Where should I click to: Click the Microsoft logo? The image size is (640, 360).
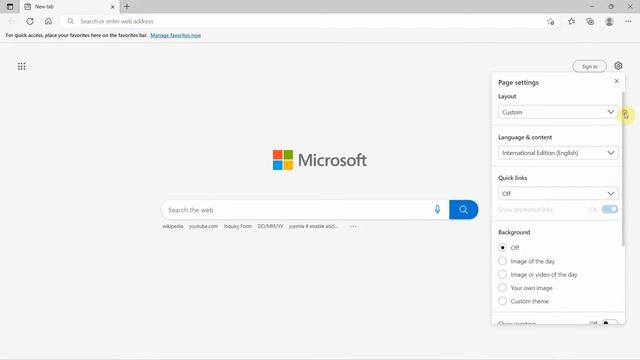320,160
